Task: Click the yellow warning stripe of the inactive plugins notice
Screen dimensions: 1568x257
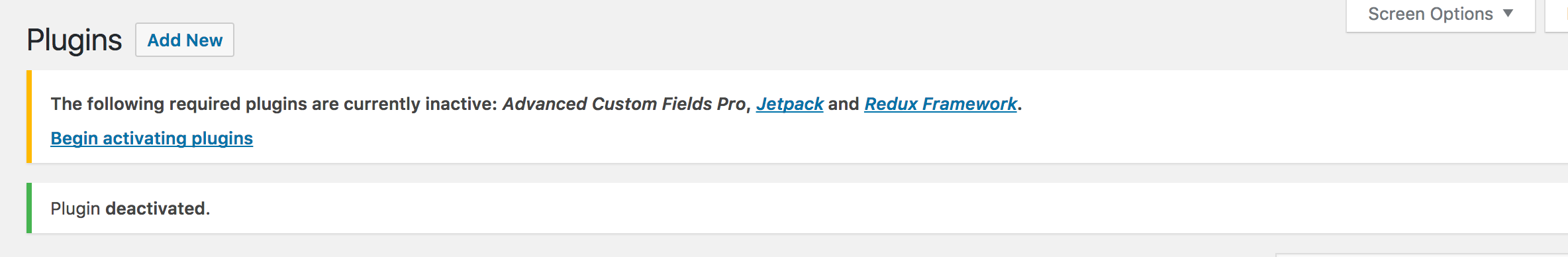Action: click(x=29, y=117)
